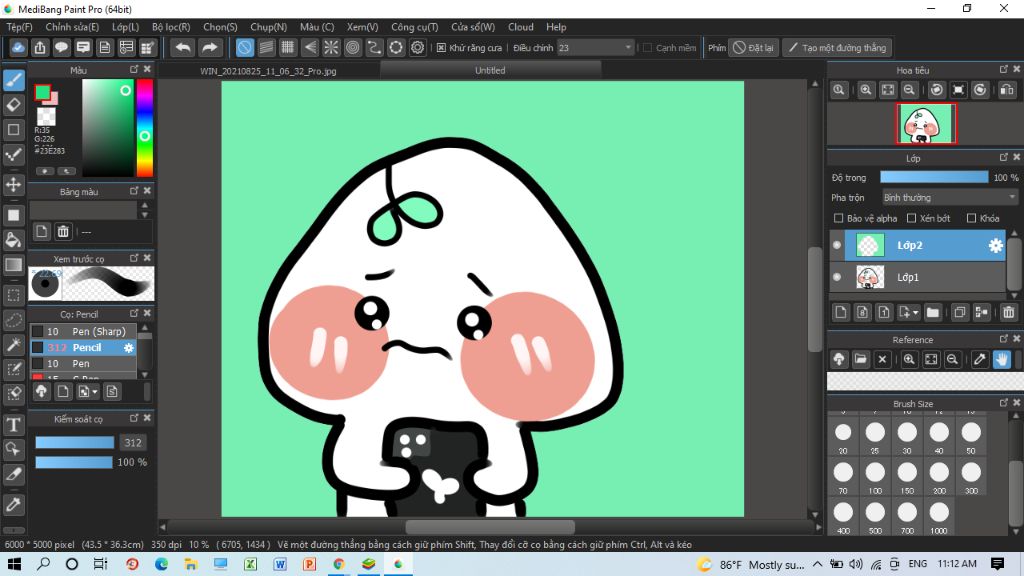Choose the Move tool
The image size is (1024, 576).
(14, 184)
